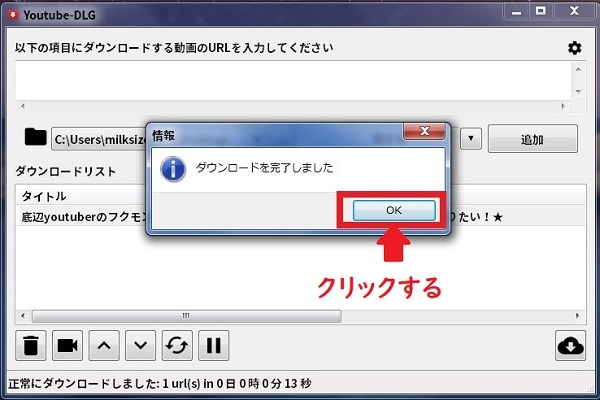Click the 追加 button
Viewport: 600px width, 400px height.
click(x=533, y=139)
